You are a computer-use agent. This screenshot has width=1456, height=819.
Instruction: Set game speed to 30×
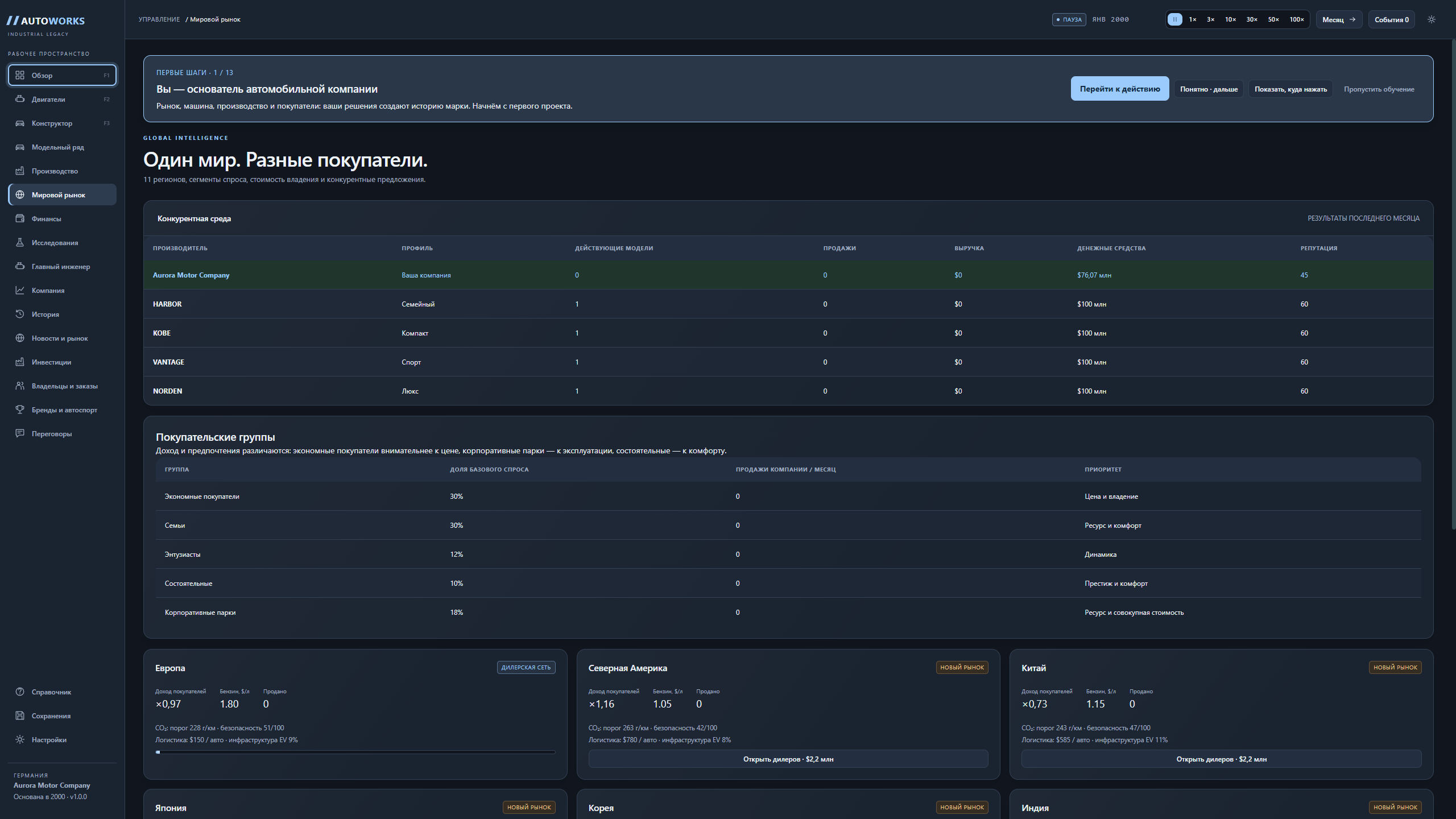coord(1252,19)
